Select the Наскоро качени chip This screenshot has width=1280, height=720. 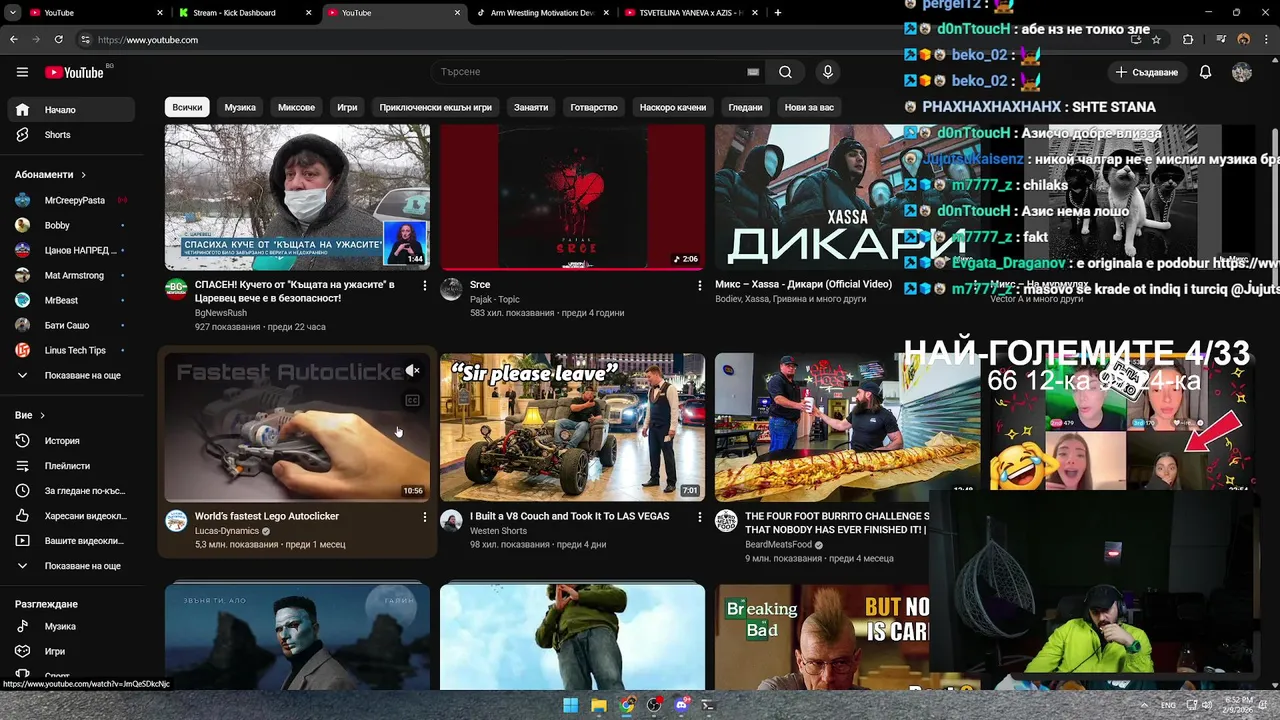673,107
